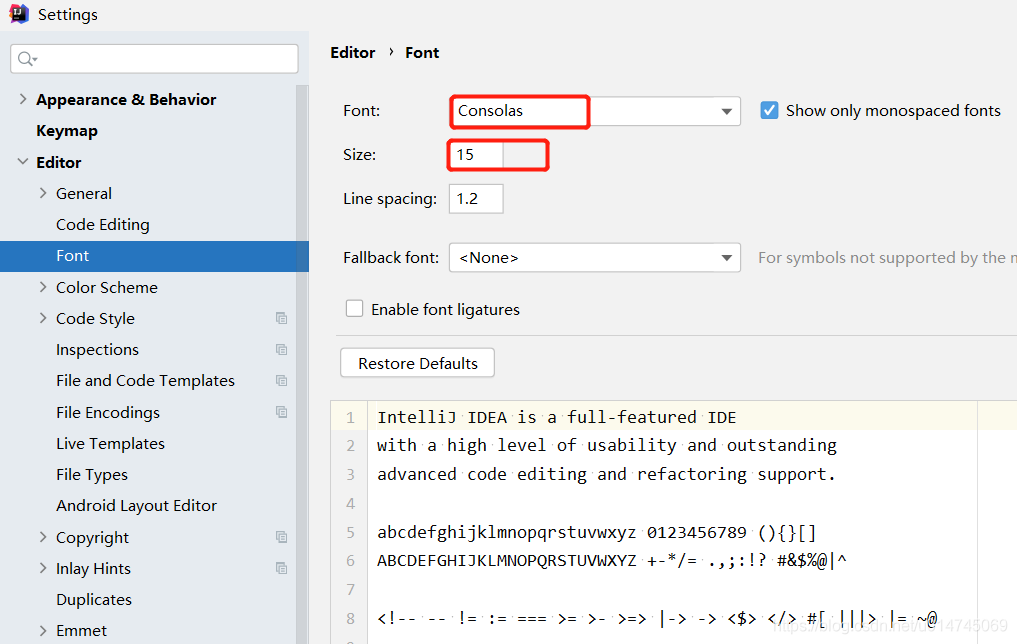Expand the General subsection arrow
The width and height of the screenshot is (1017, 644).
43,193
